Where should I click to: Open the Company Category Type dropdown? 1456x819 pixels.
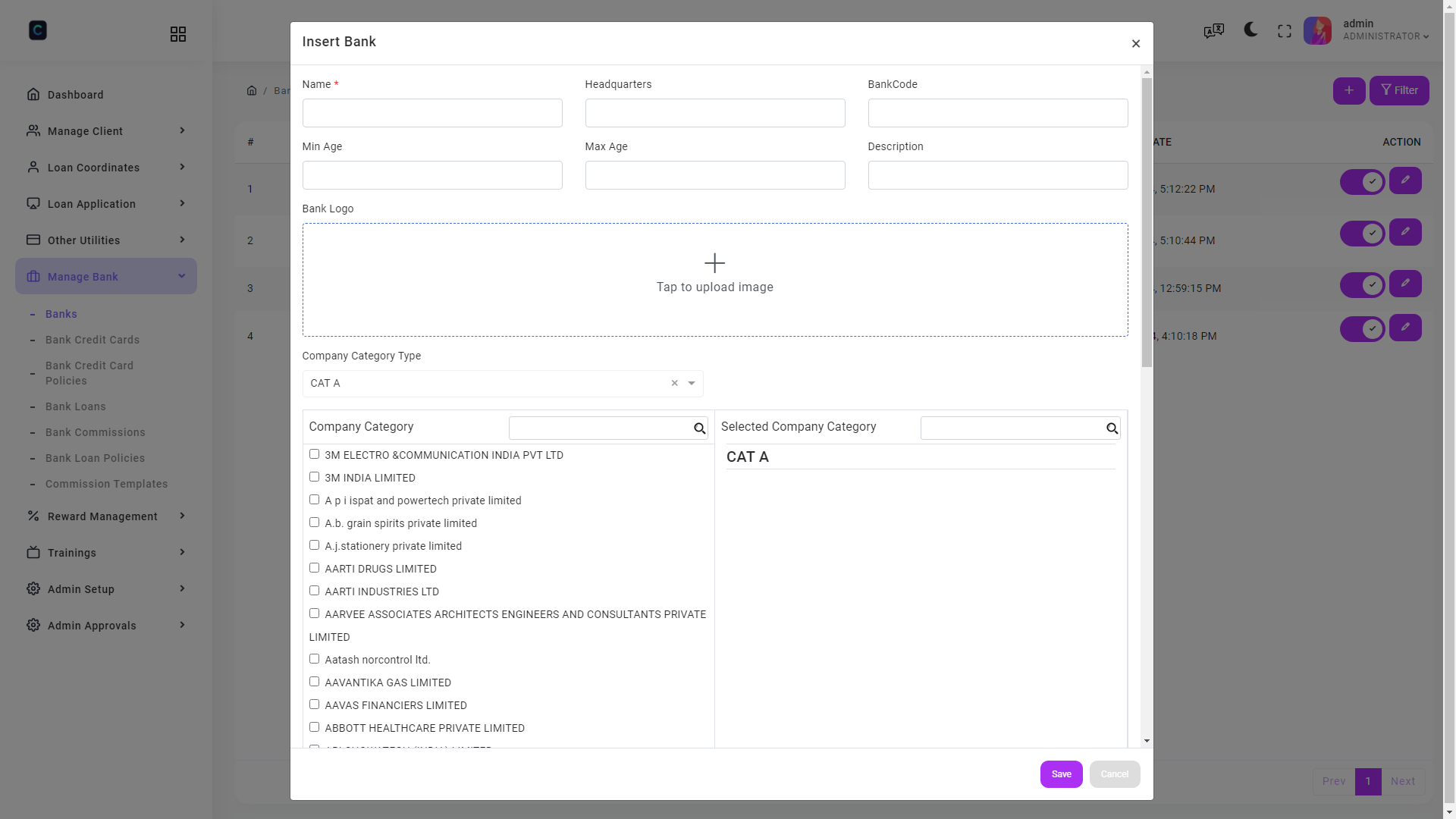click(691, 383)
